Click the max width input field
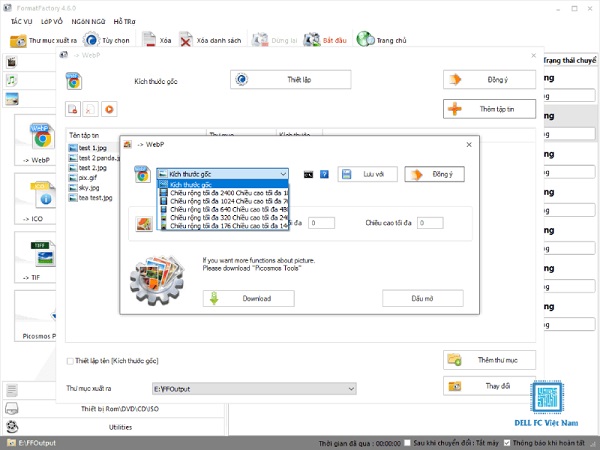Screen dimensions: 600x450 [x=321, y=223]
